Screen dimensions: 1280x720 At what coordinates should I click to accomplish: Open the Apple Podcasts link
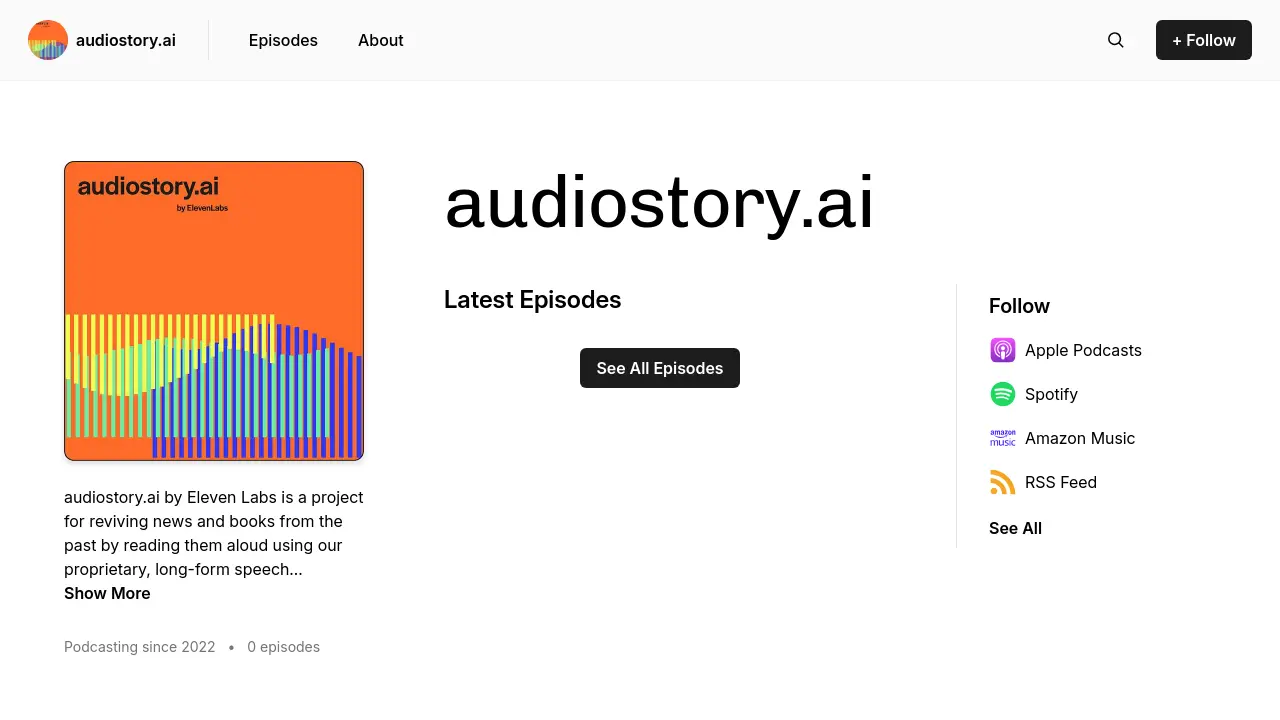(1083, 350)
